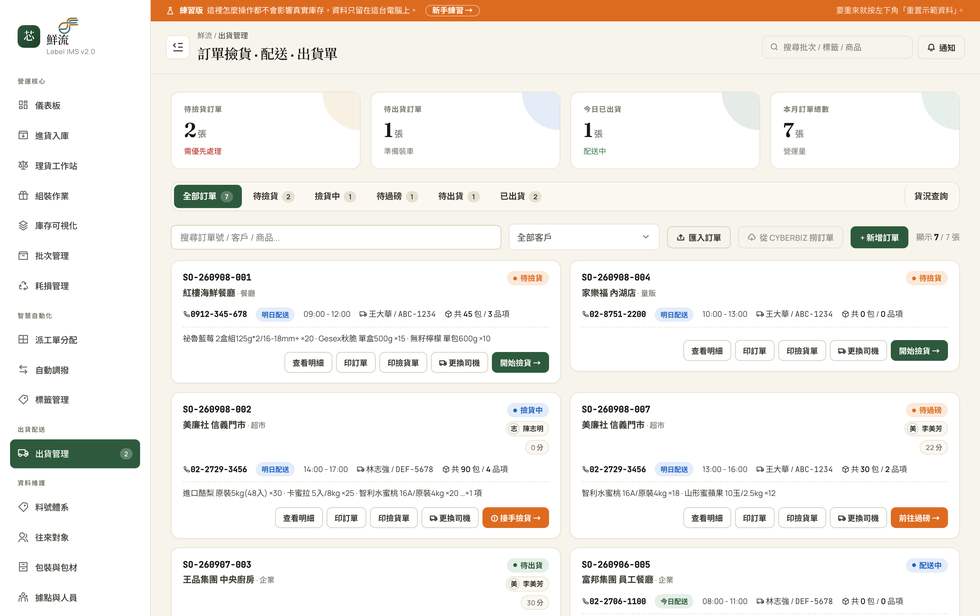Image resolution: width=980 pixels, height=616 pixels.
Task: Click 印撿貨單 on order SO-260908-002
Action: pos(394,518)
